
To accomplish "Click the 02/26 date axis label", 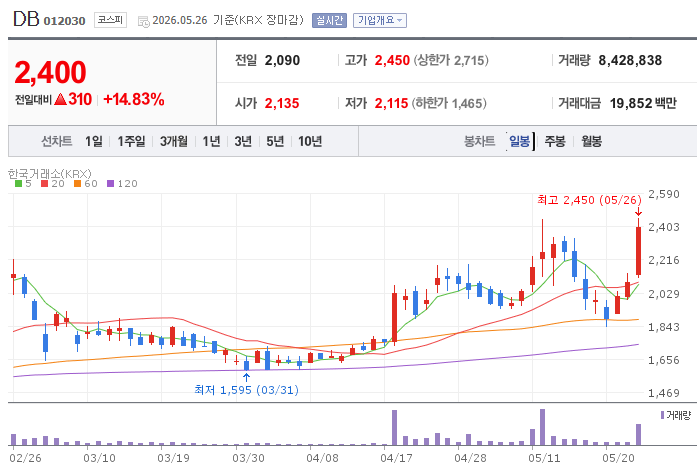I will pyautogui.click(x=25, y=458).
